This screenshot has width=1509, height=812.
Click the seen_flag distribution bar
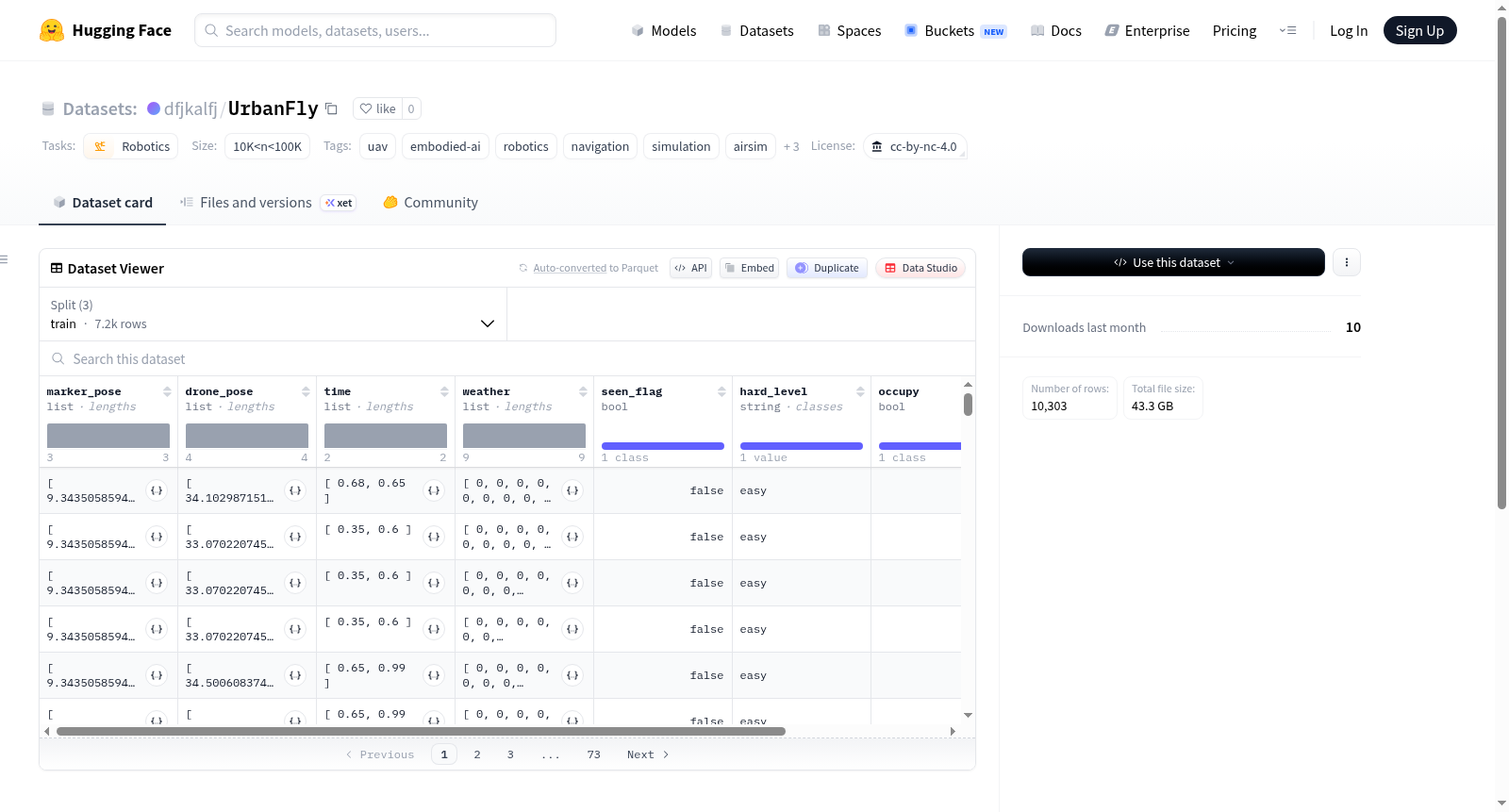click(663, 446)
